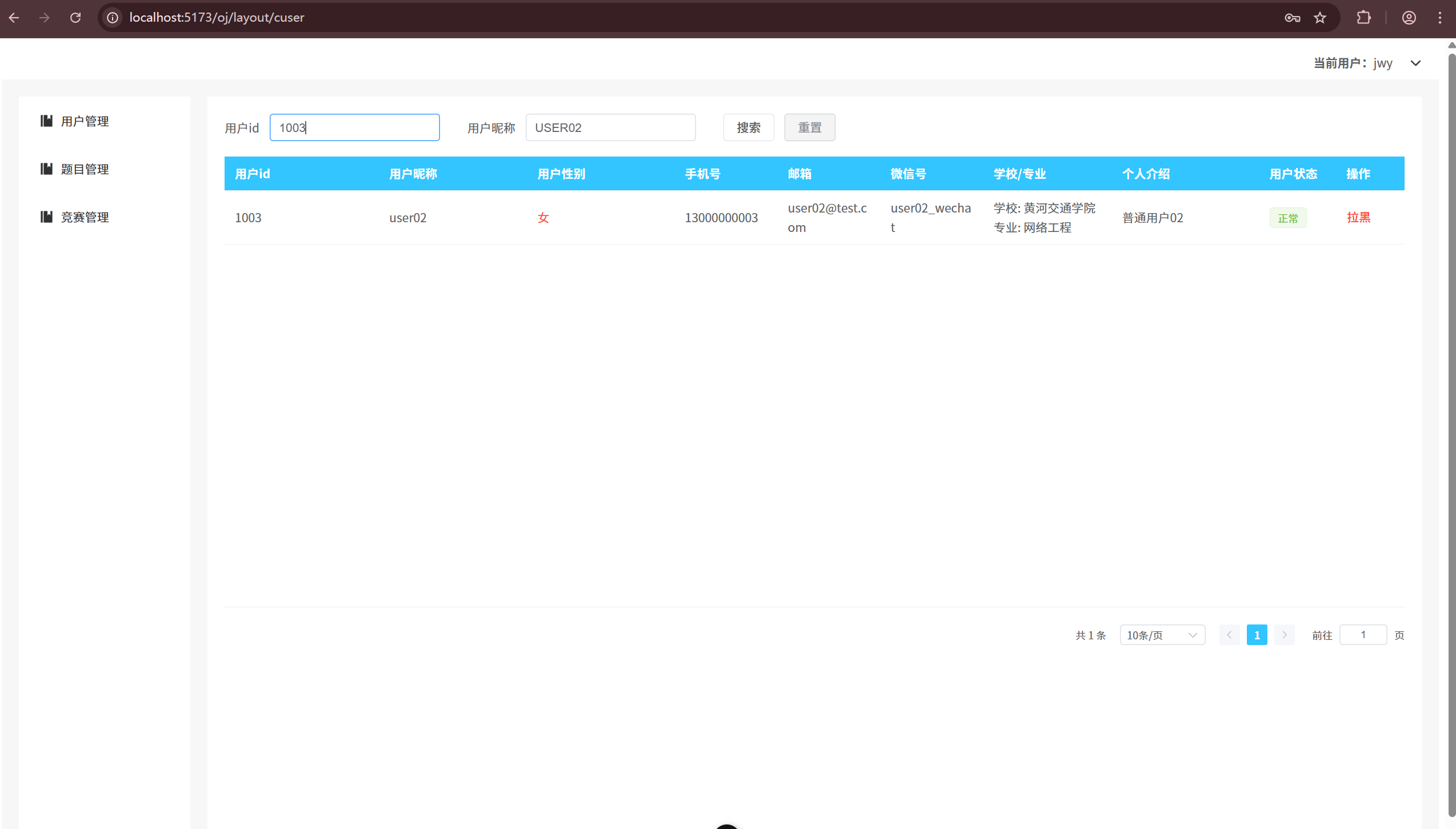
Task: Click the site info icon in address bar
Action: 113,18
